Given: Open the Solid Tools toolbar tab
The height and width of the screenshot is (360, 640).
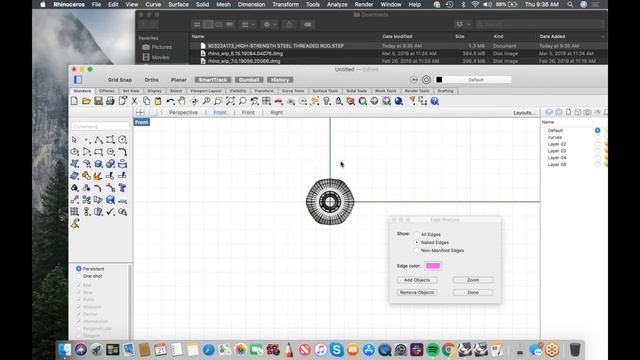Looking at the screenshot, I should point(357,91).
